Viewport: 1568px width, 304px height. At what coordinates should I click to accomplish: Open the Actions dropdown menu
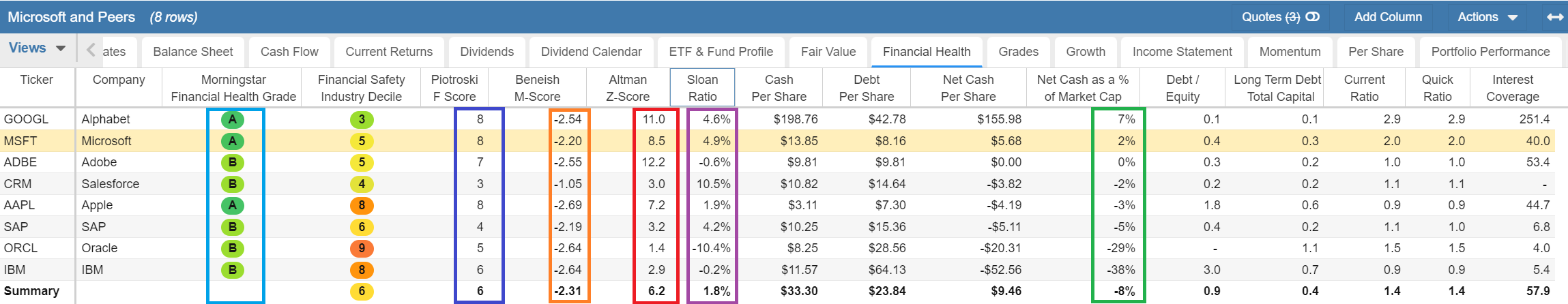[x=1487, y=17]
